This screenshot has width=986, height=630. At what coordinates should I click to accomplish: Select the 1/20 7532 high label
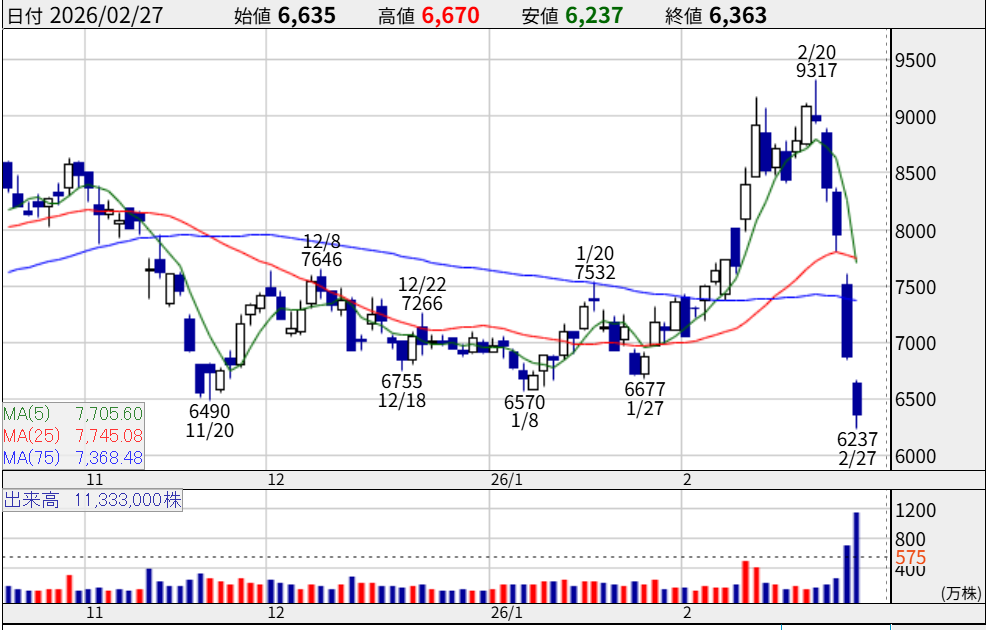[x=594, y=262]
